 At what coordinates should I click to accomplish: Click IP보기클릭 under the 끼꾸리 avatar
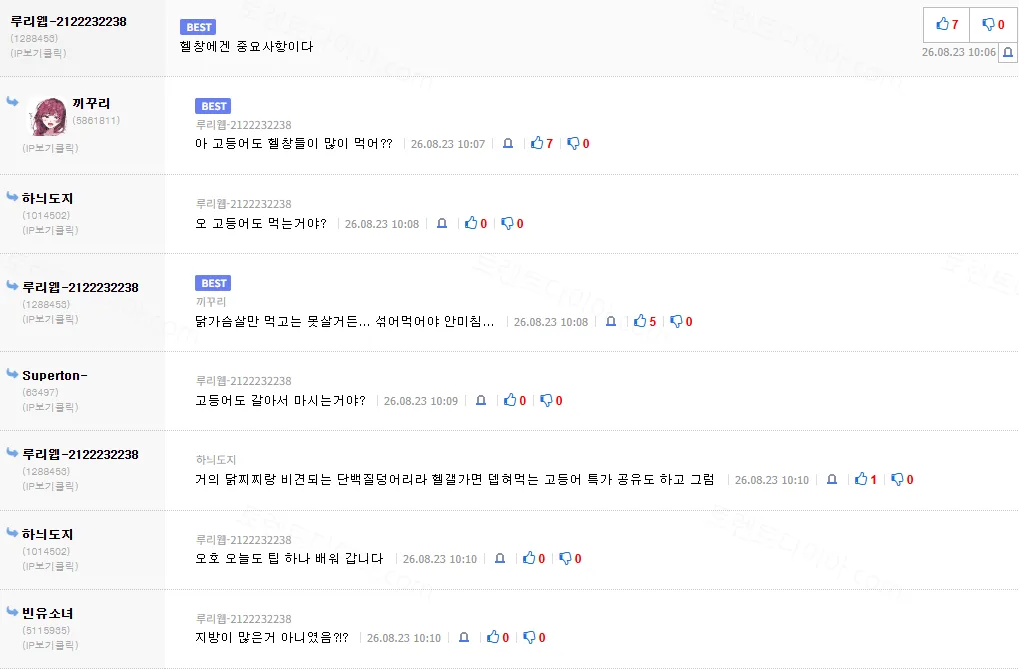click(50, 148)
